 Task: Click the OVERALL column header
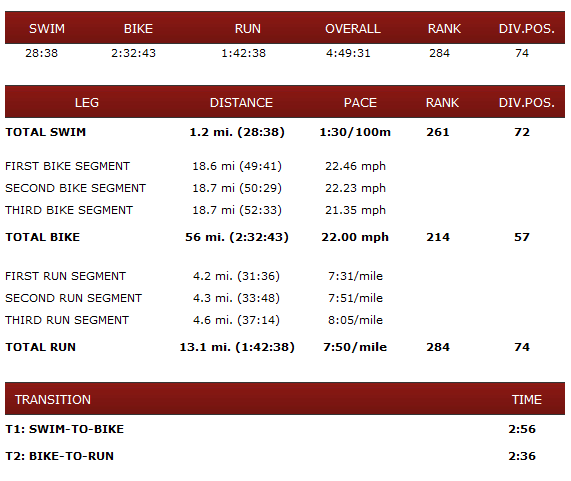click(353, 28)
